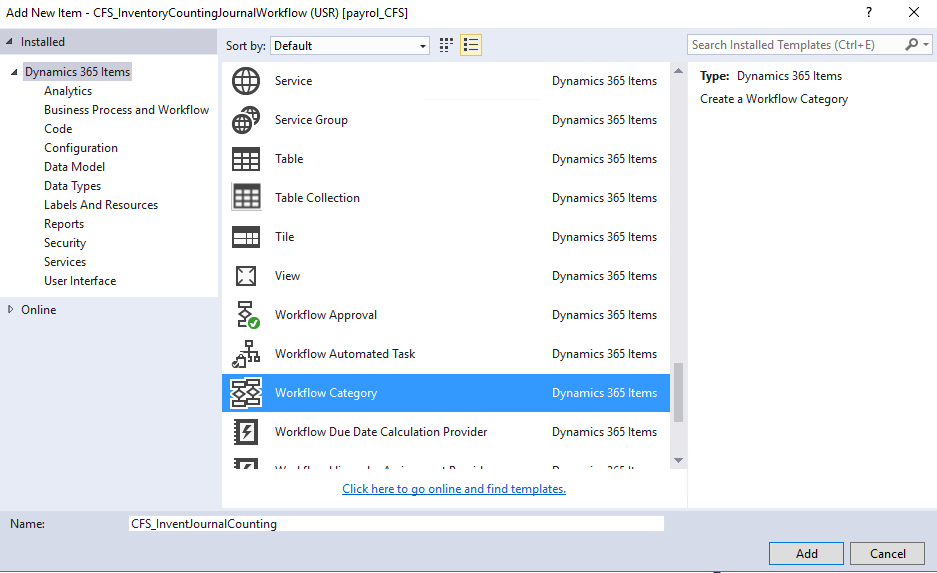Collapse the Dynamics 365 Items node
The width and height of the screenshot is (937, 573).
14,72
